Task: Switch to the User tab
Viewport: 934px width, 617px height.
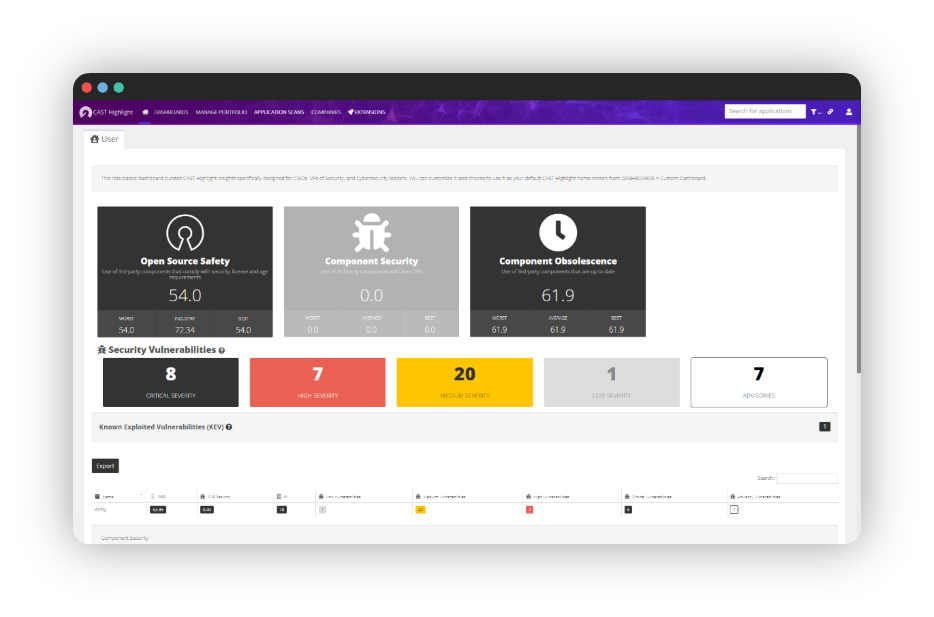Action: pyautogui.click(x=104, y=139)
